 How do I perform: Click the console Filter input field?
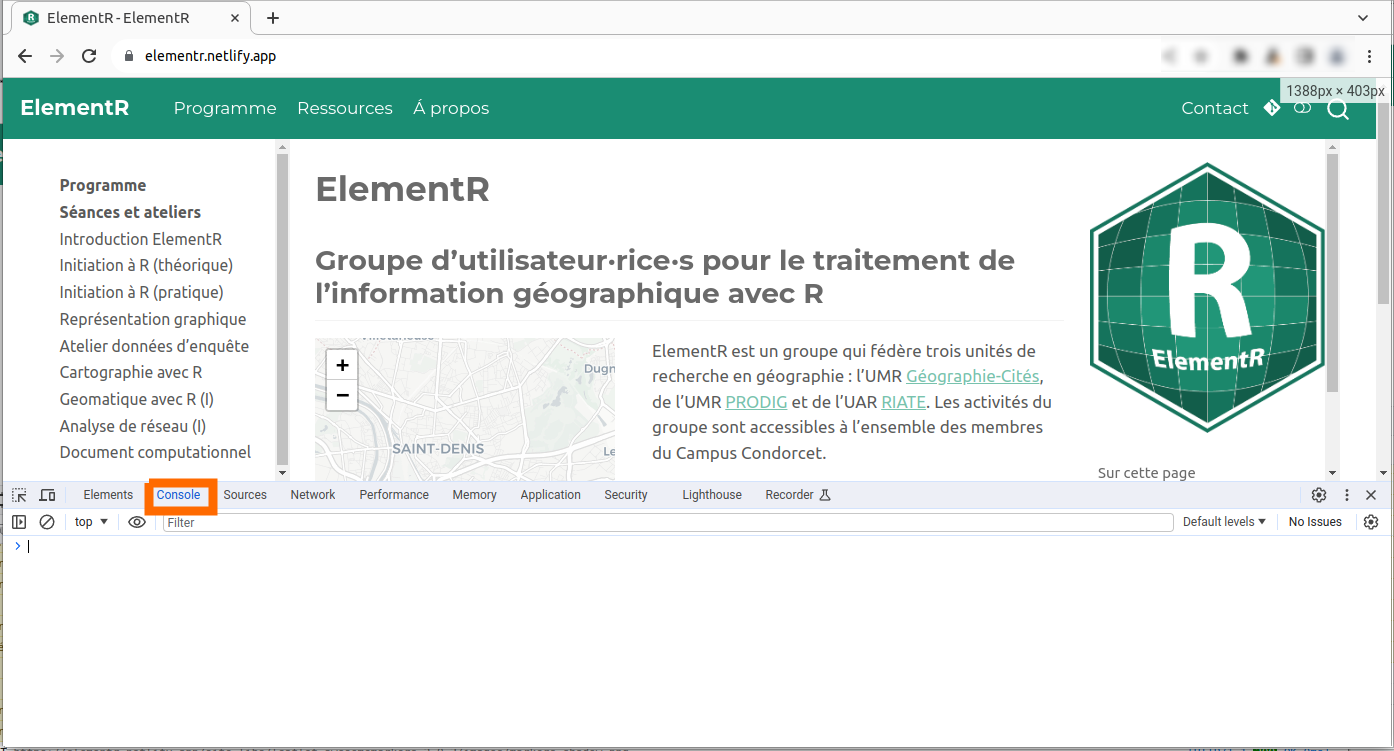click(x=667, y=522)
